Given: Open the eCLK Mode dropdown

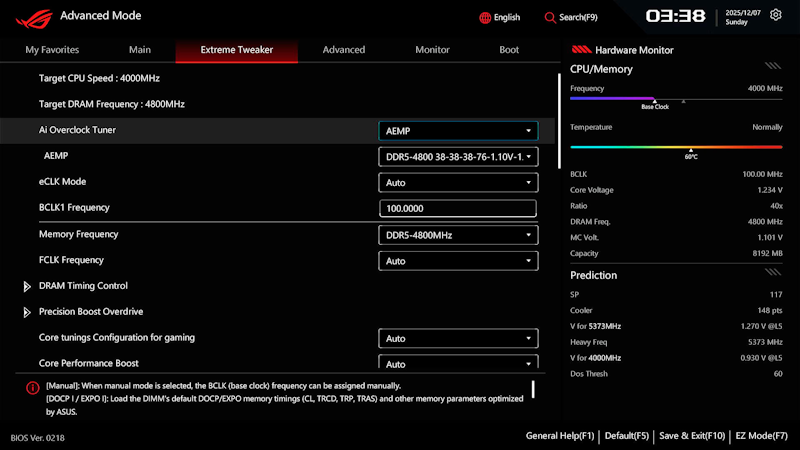Looking at the screenshot, I should click(458, 183).
